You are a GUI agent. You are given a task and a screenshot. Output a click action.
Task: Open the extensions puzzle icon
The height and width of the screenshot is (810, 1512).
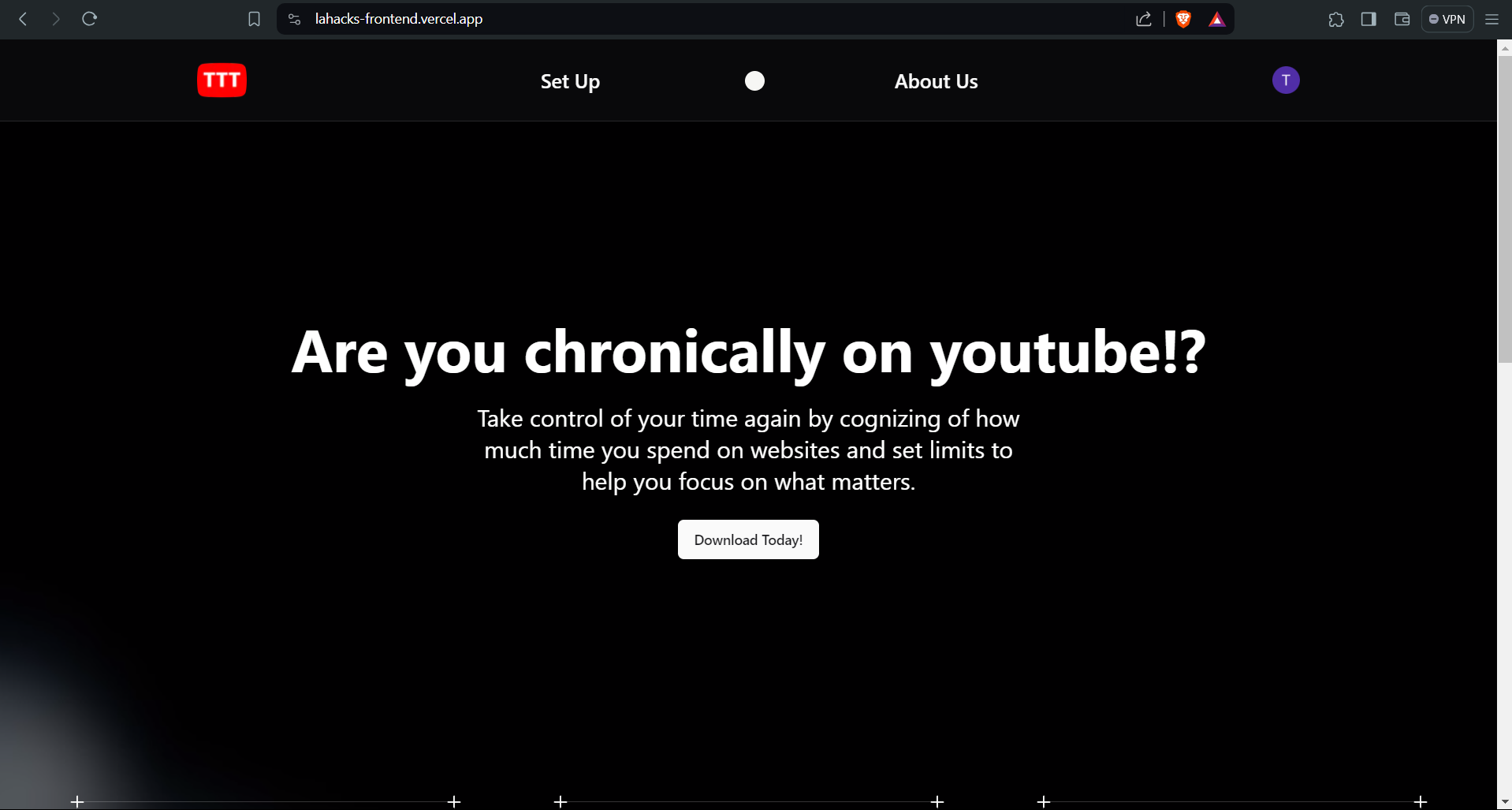point(1336,19)
